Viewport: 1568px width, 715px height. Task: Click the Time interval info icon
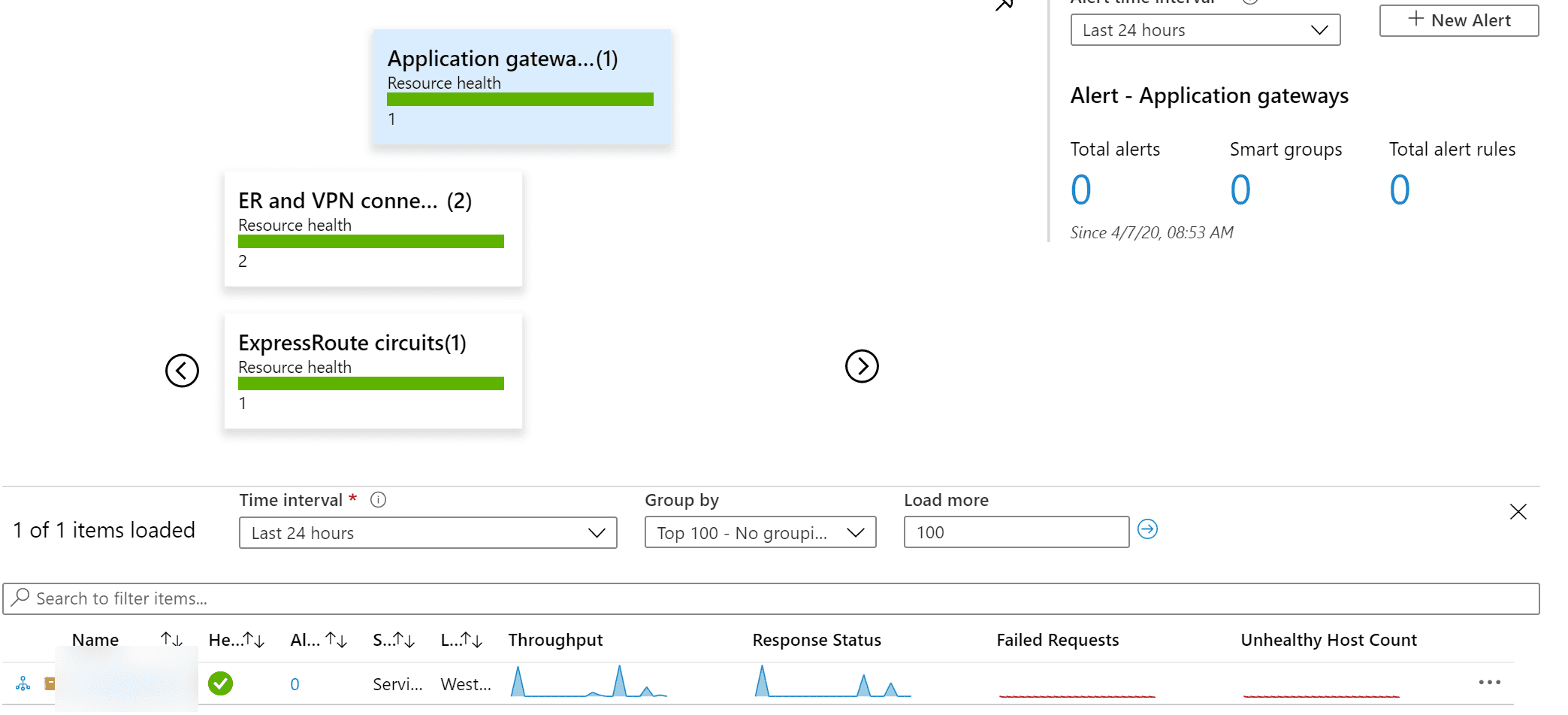click(379, 500)
